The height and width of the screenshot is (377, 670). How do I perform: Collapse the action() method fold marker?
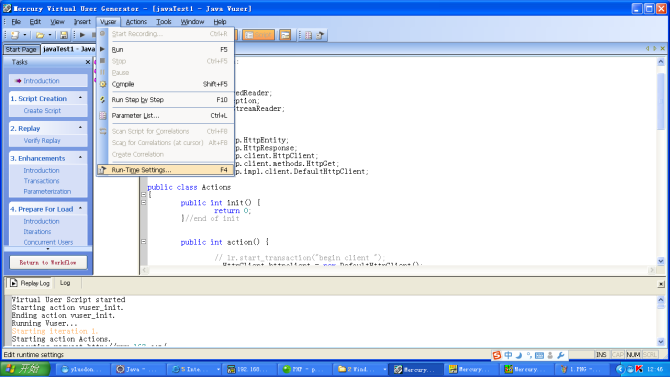point(144,242)
